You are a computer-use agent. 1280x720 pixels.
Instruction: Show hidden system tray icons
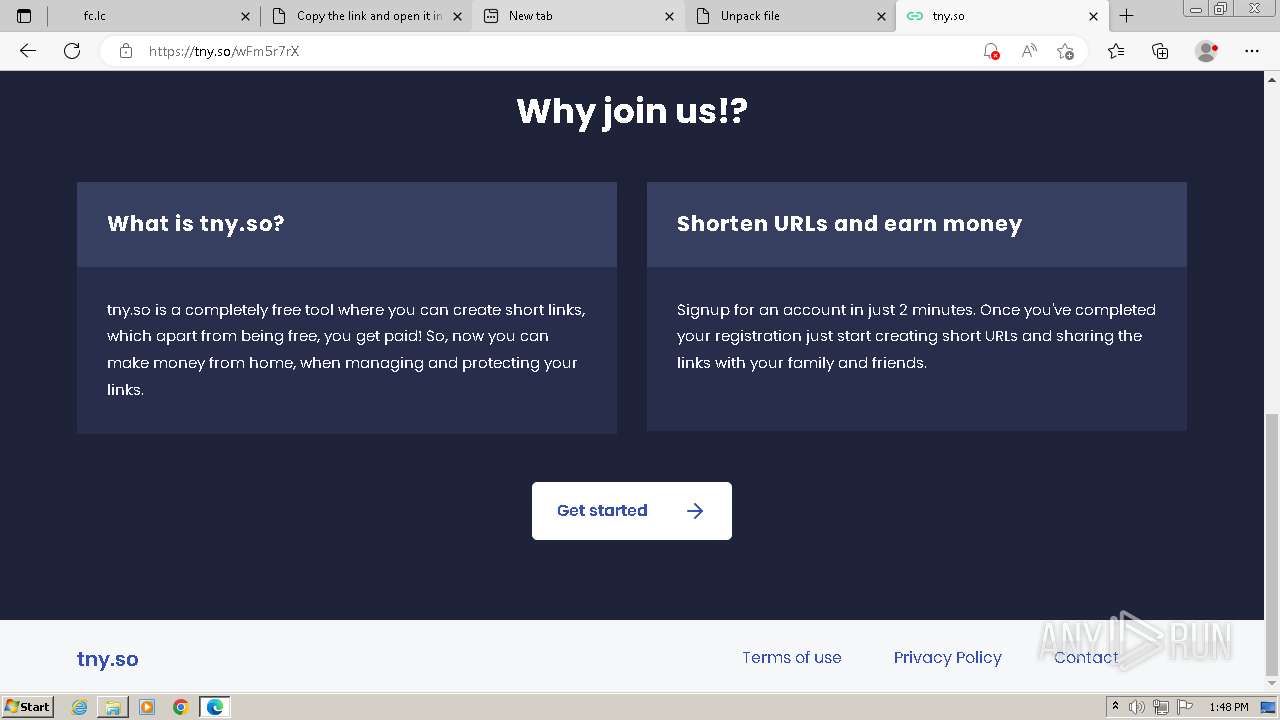[x=1117, y=707]
